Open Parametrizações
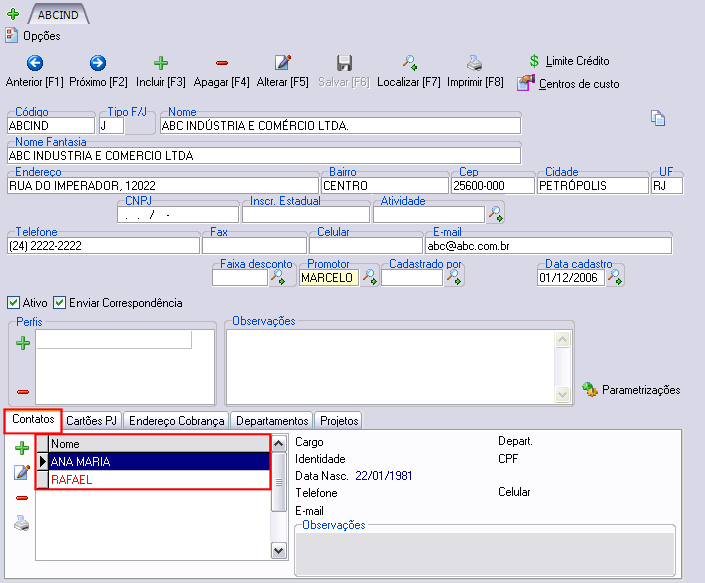The width and height of the screenshot is (705, 583). (x=631, y=389)
